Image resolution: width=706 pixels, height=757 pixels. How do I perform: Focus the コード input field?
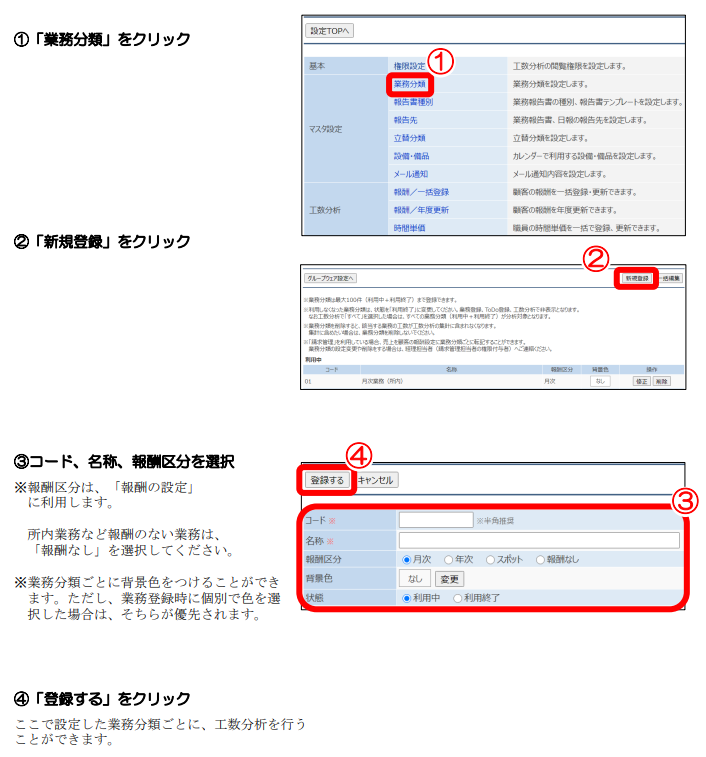click(435, 520)
